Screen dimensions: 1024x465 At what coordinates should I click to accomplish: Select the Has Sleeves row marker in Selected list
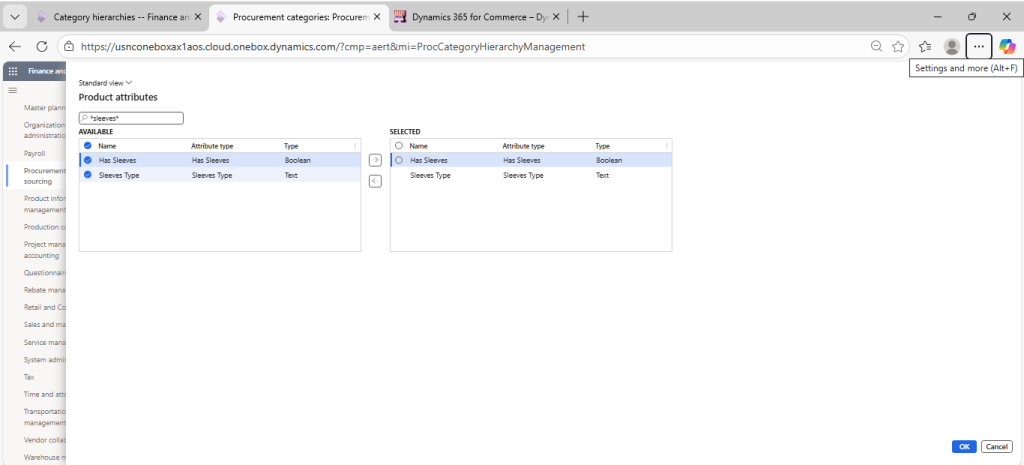(x=399, y=160)
